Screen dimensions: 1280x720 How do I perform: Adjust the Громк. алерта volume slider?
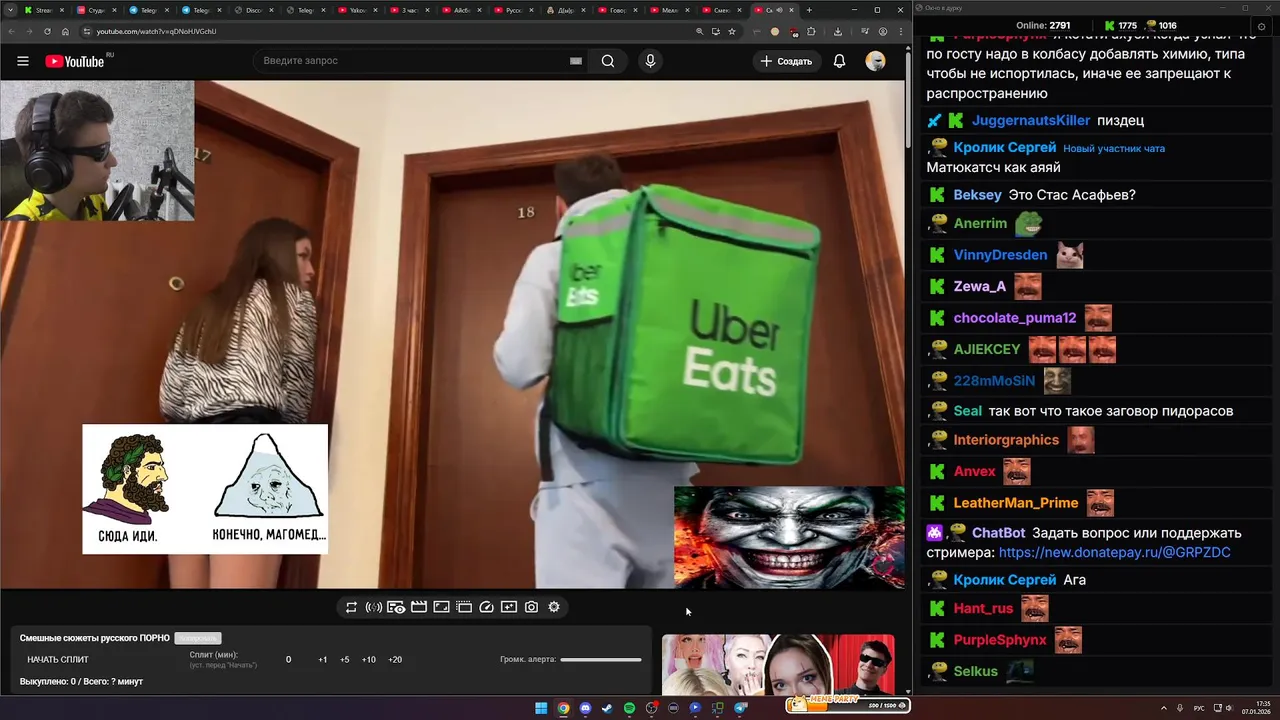coord(601,660)
